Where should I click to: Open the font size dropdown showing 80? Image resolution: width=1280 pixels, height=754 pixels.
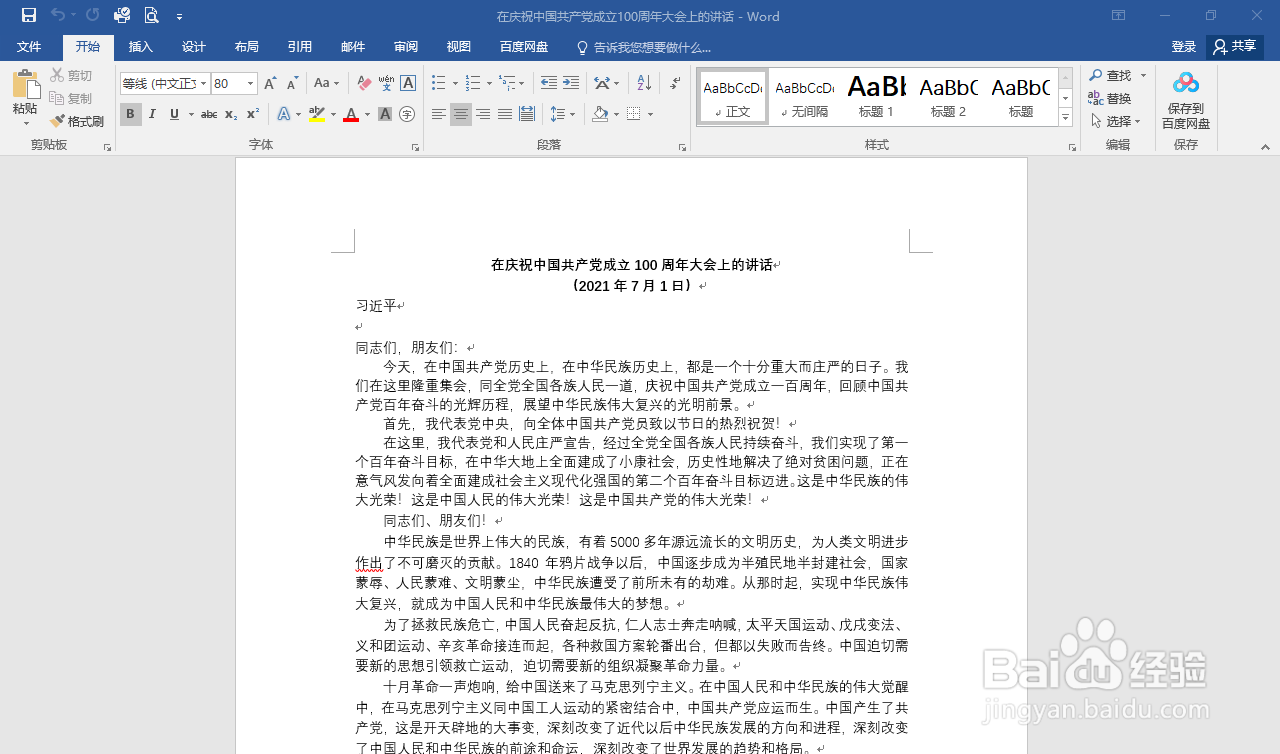point(251,84)
